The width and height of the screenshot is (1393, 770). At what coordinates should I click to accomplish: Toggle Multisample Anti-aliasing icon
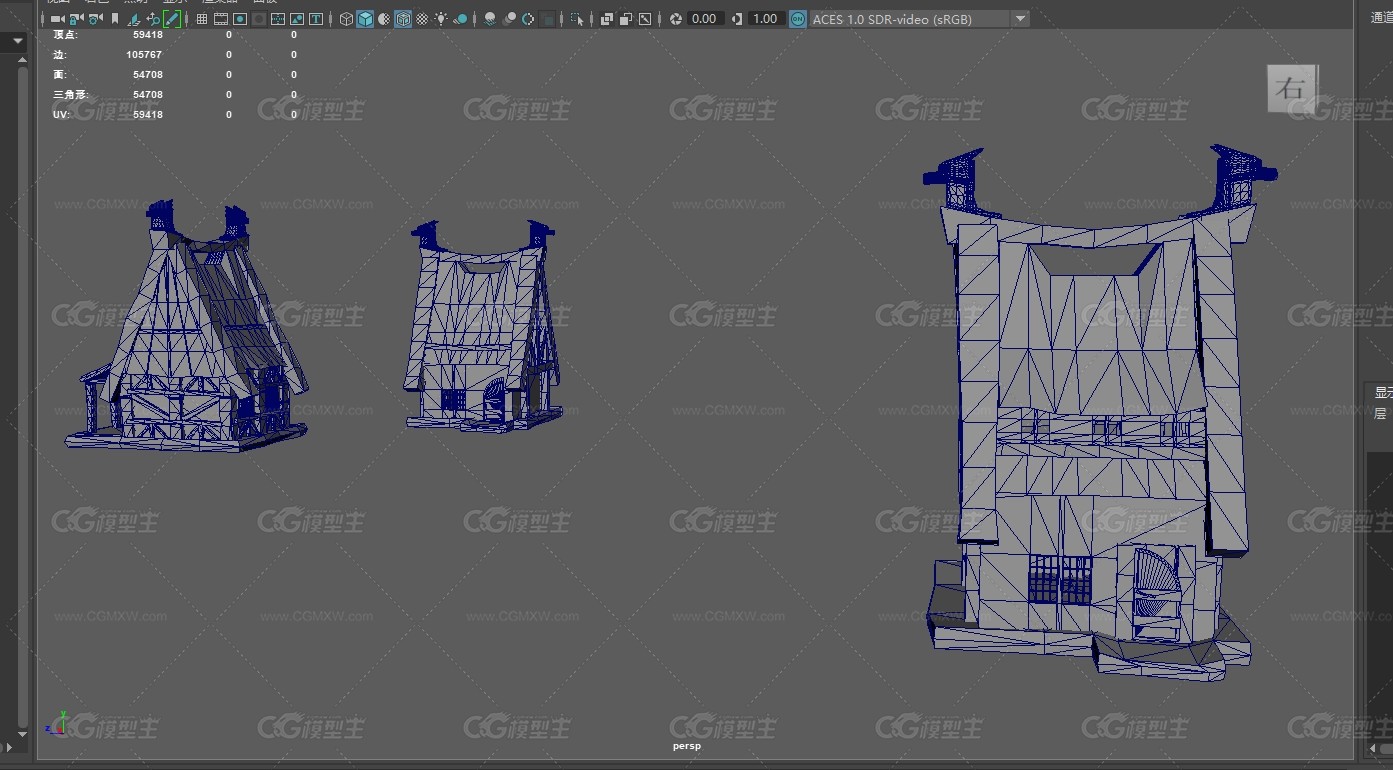(x=528, y=19)
